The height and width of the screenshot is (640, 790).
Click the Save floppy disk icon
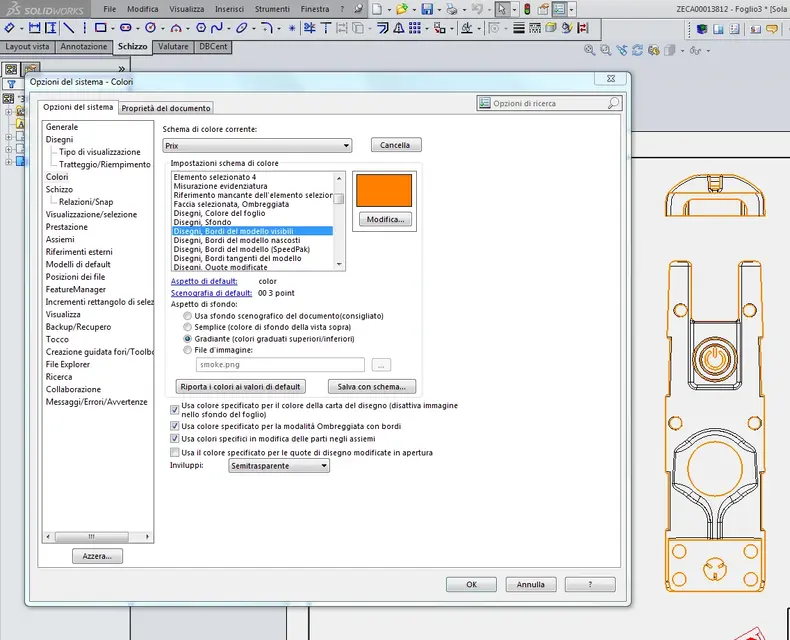pyautogui.click(x=427, y=9)
